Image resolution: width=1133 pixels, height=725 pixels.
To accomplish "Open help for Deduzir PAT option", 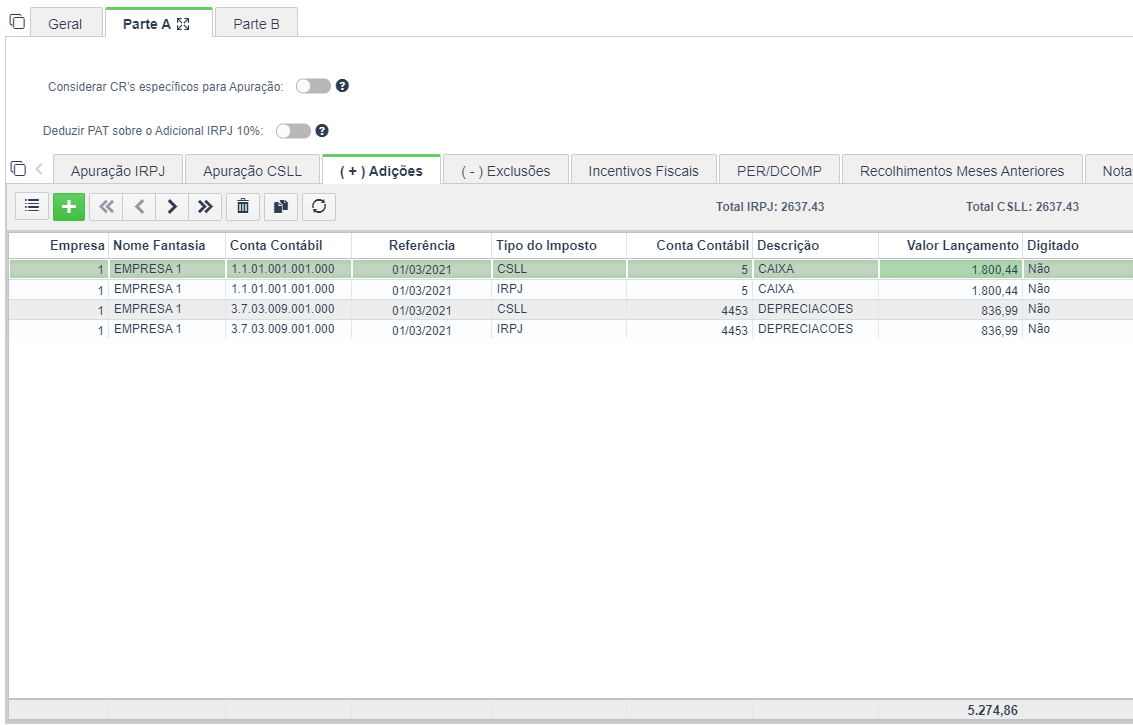I will [x=322, y=130].
